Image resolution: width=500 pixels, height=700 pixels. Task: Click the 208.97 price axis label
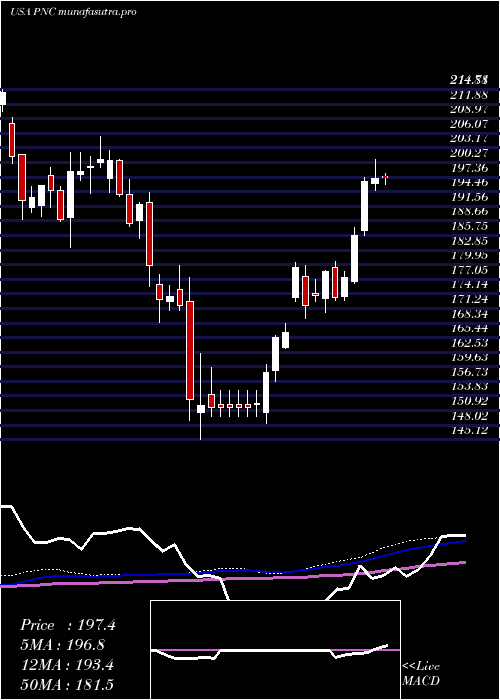(x=468, y=109)
